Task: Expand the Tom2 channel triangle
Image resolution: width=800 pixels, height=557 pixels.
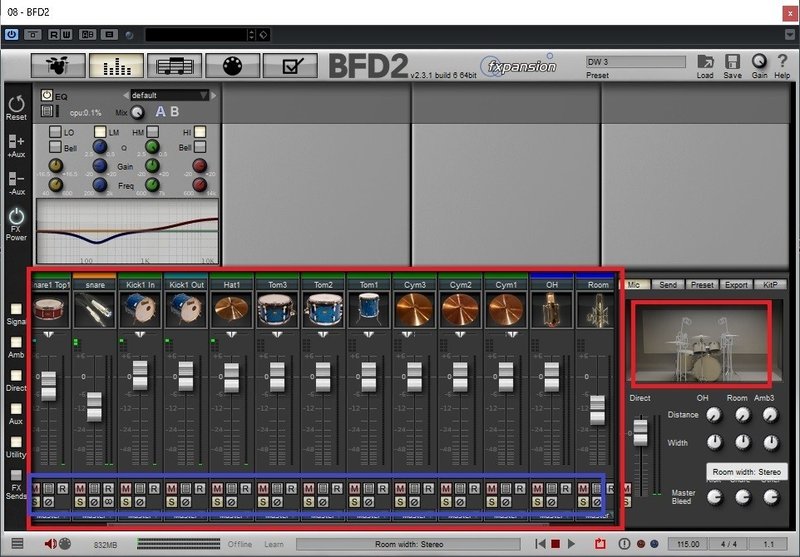Action: (322, 334)
